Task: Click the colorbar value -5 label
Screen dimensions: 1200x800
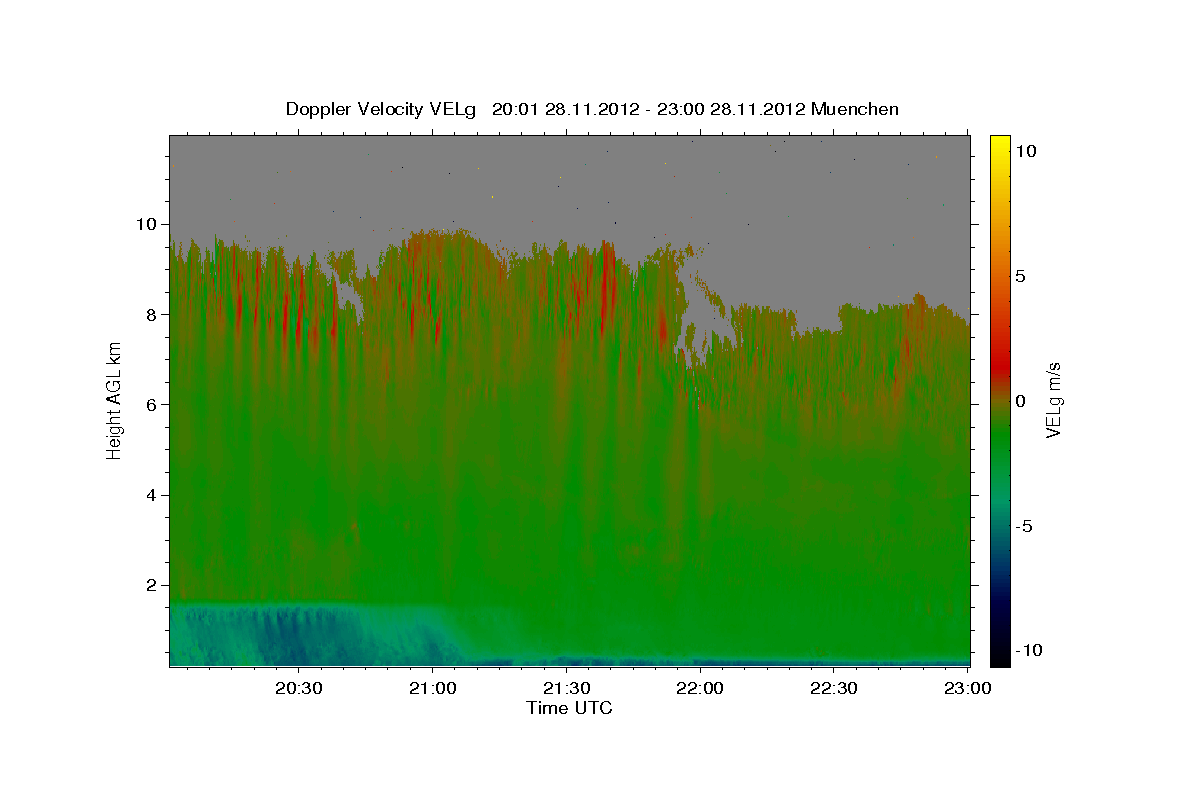Action: [x=1025, y=526]
